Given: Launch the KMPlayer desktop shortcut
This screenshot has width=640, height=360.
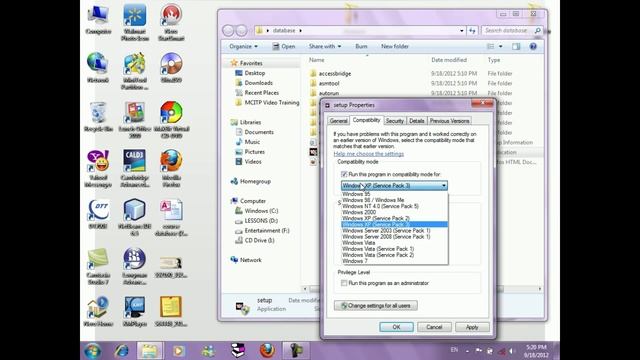Looking at the screenshot, I should pos(135,311).
